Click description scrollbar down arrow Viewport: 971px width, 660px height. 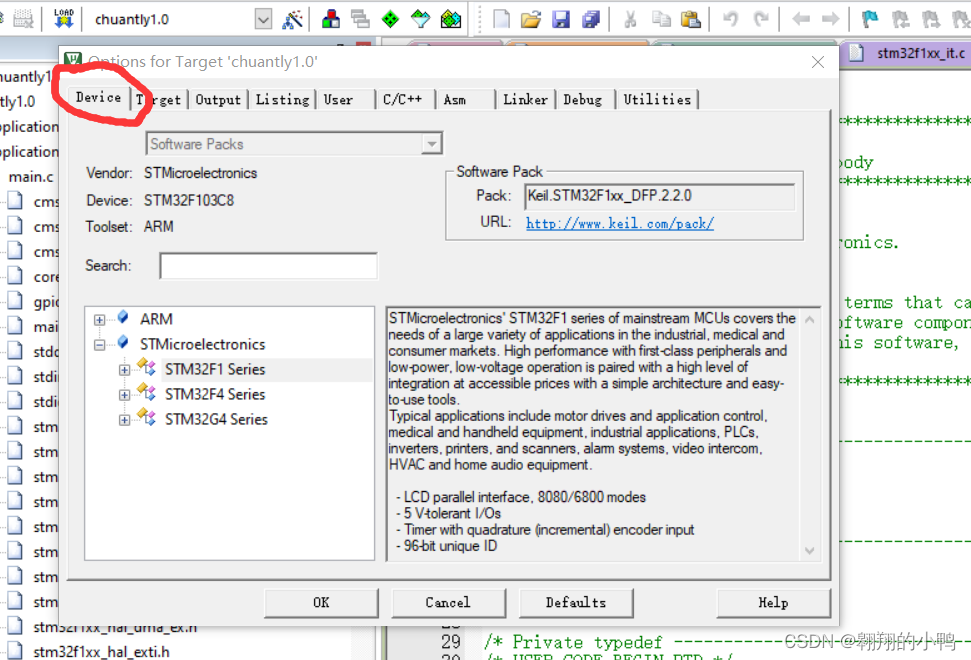pyautogui.click(x=809, y=550)
